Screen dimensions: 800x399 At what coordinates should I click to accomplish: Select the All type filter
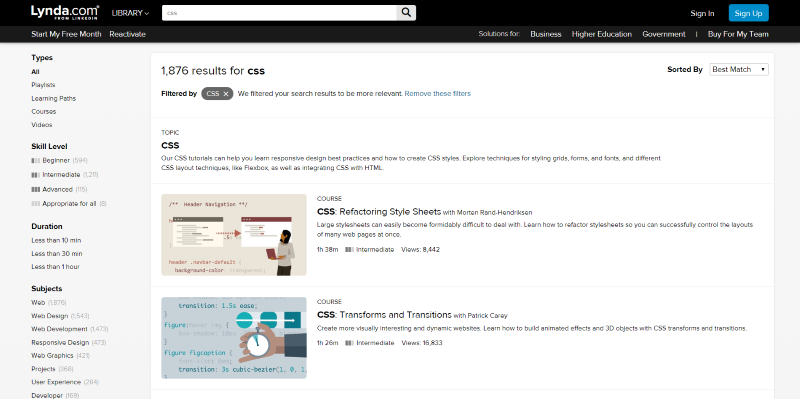pyautogui.click(x=35, y=72)
